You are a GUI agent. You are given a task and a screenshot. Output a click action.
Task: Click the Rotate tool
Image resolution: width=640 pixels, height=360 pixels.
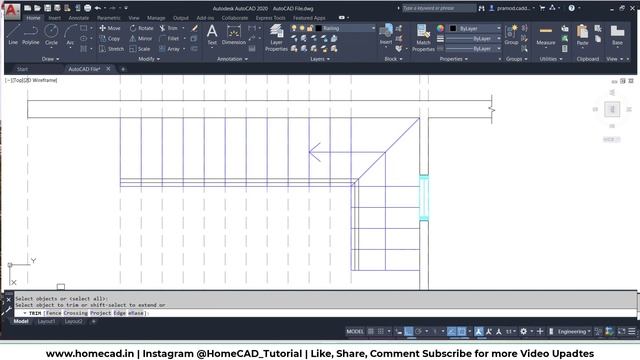pyautogui.click(x=141, y=28)
